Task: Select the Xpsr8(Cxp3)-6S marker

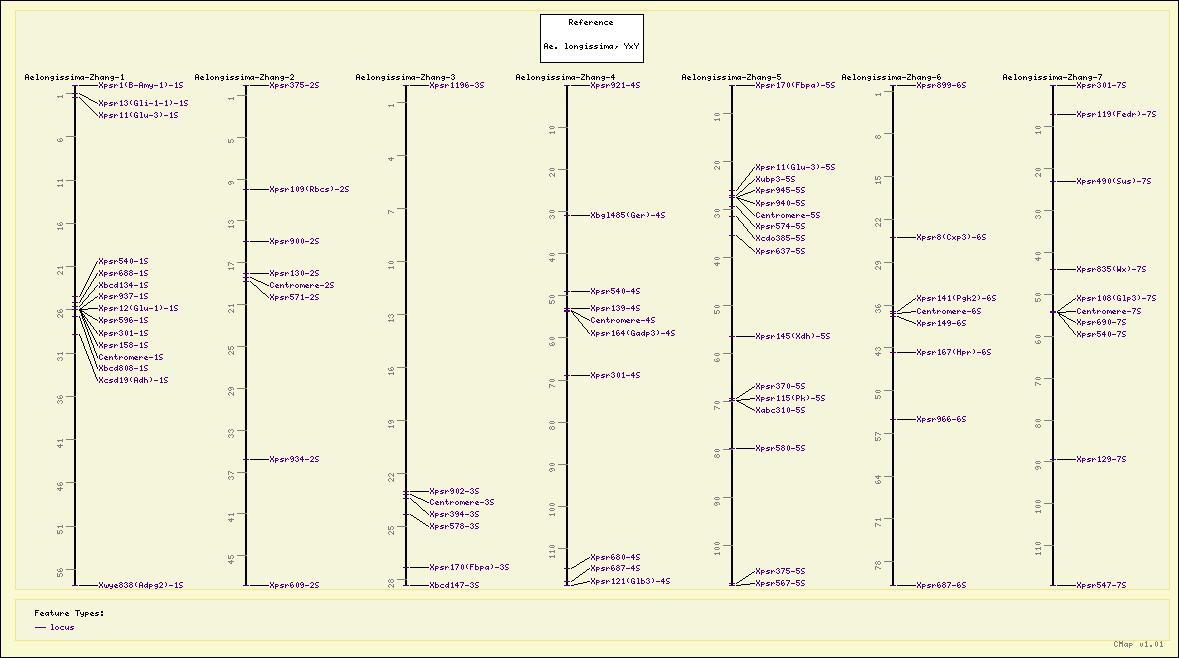Action: [x=951, y=237]
